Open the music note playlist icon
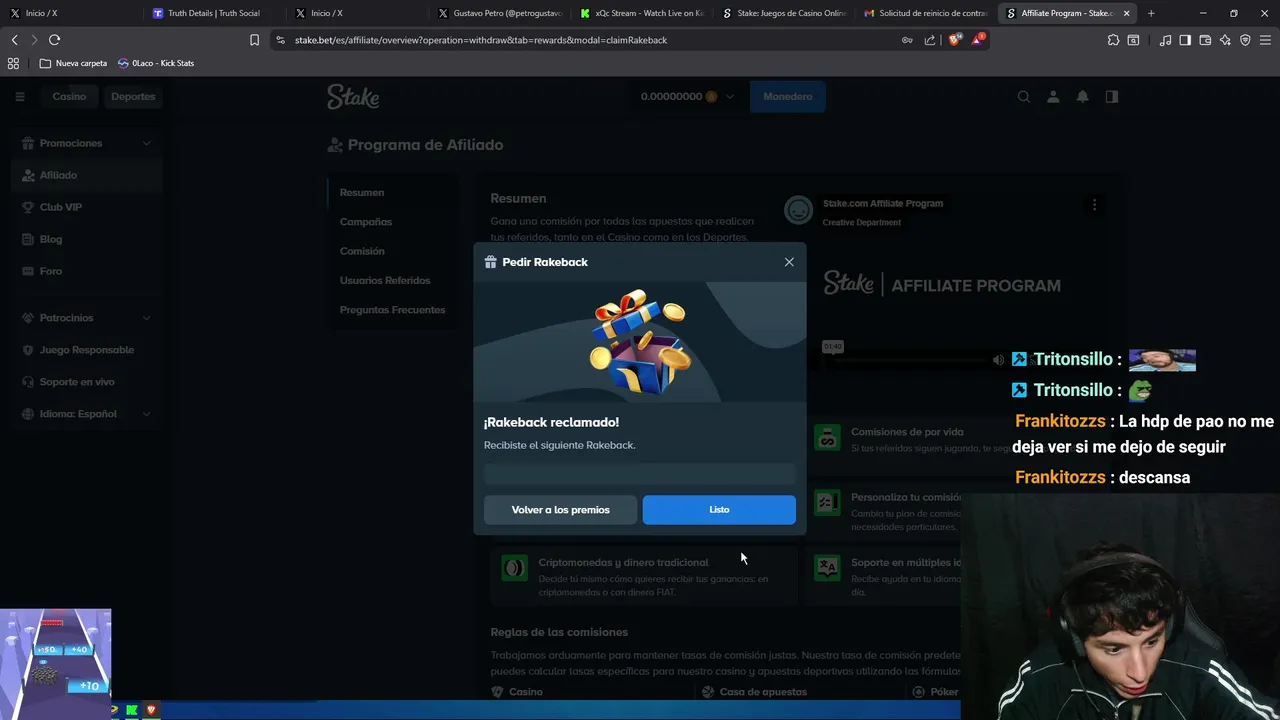Image resolution: width=1280 pixels, height=720 pixels. click(x=1165, y=40)
